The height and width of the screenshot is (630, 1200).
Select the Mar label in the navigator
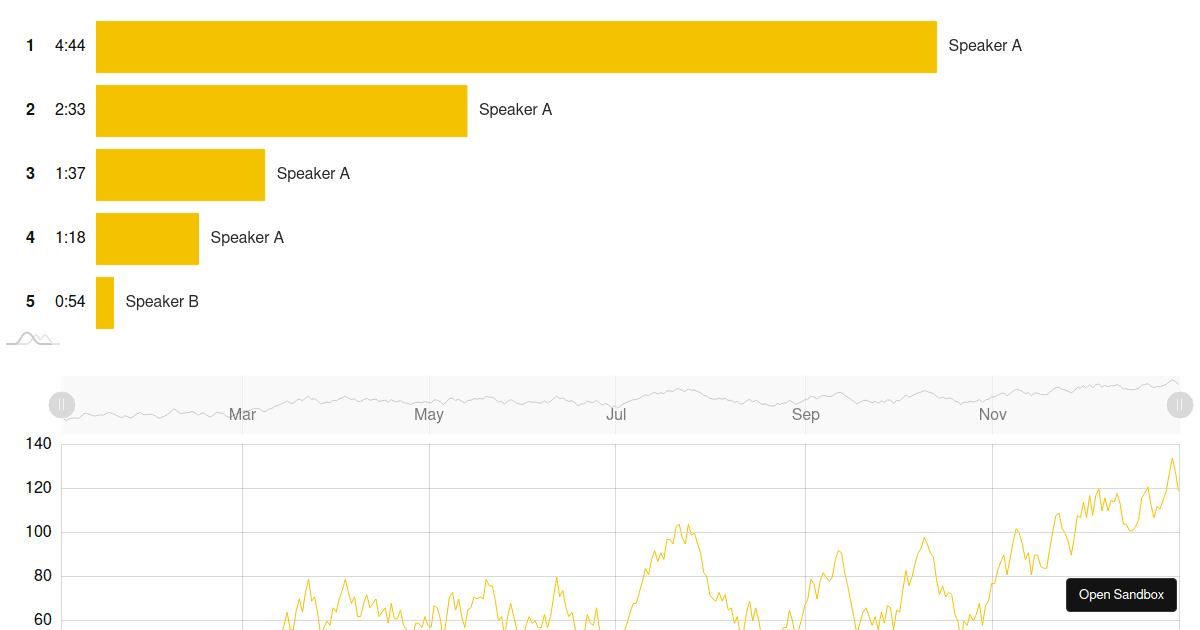pos(242,414)
